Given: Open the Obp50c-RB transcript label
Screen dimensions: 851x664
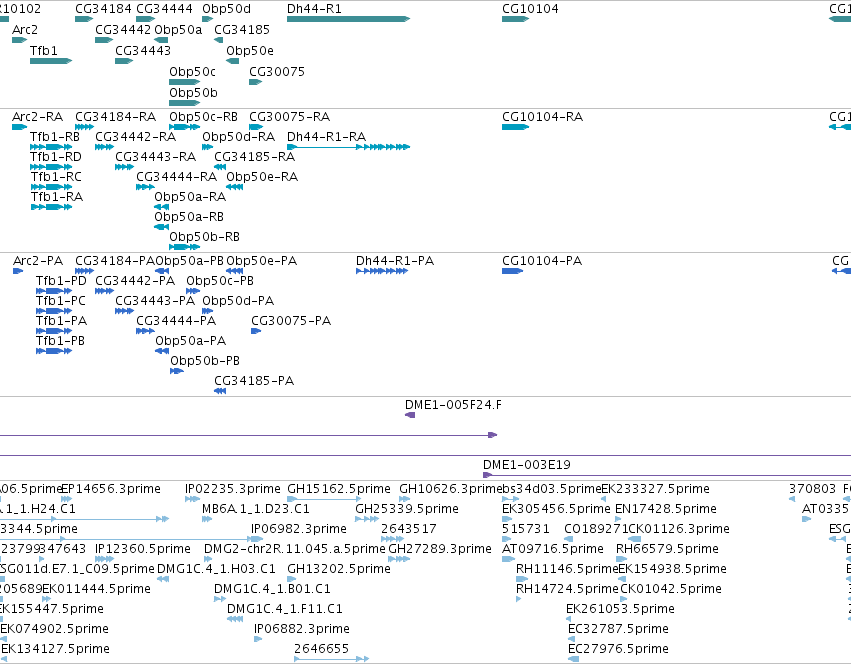Looking at the screenshot, I should coord(204,117).
